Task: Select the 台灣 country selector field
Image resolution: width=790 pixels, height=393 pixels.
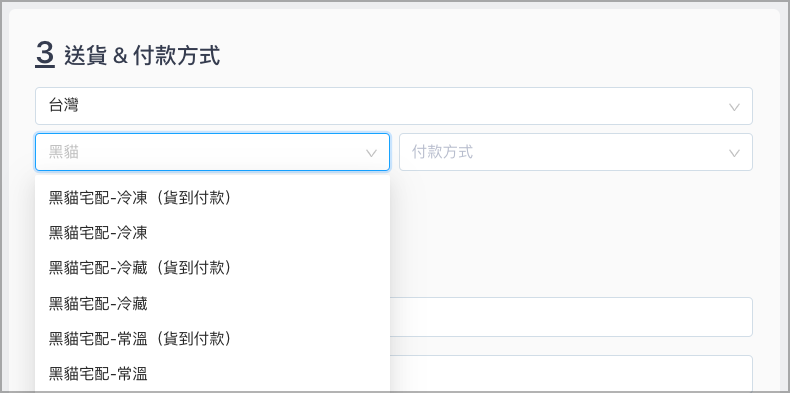Action: pos(393,106)
